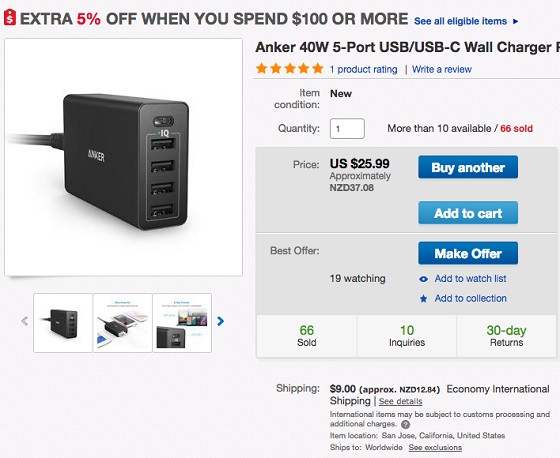The image size is (560, 458).
Task: Click Write a review link
Action: tap(442, 69)
